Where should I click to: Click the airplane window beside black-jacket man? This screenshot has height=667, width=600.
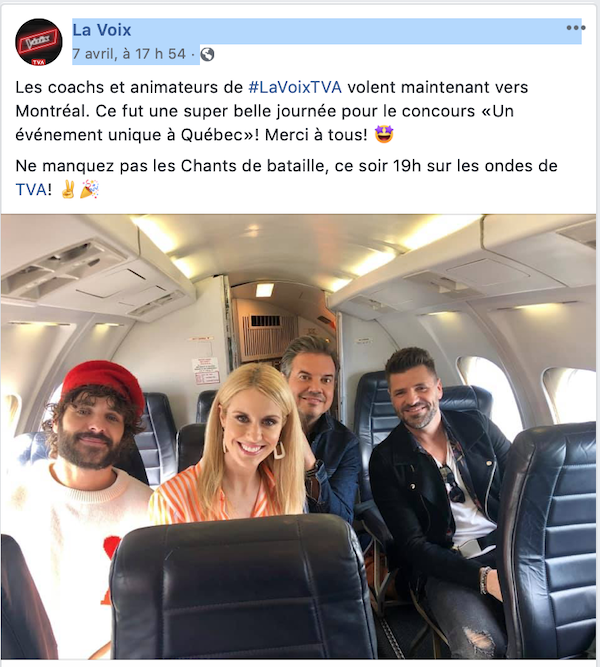(489, 396)
